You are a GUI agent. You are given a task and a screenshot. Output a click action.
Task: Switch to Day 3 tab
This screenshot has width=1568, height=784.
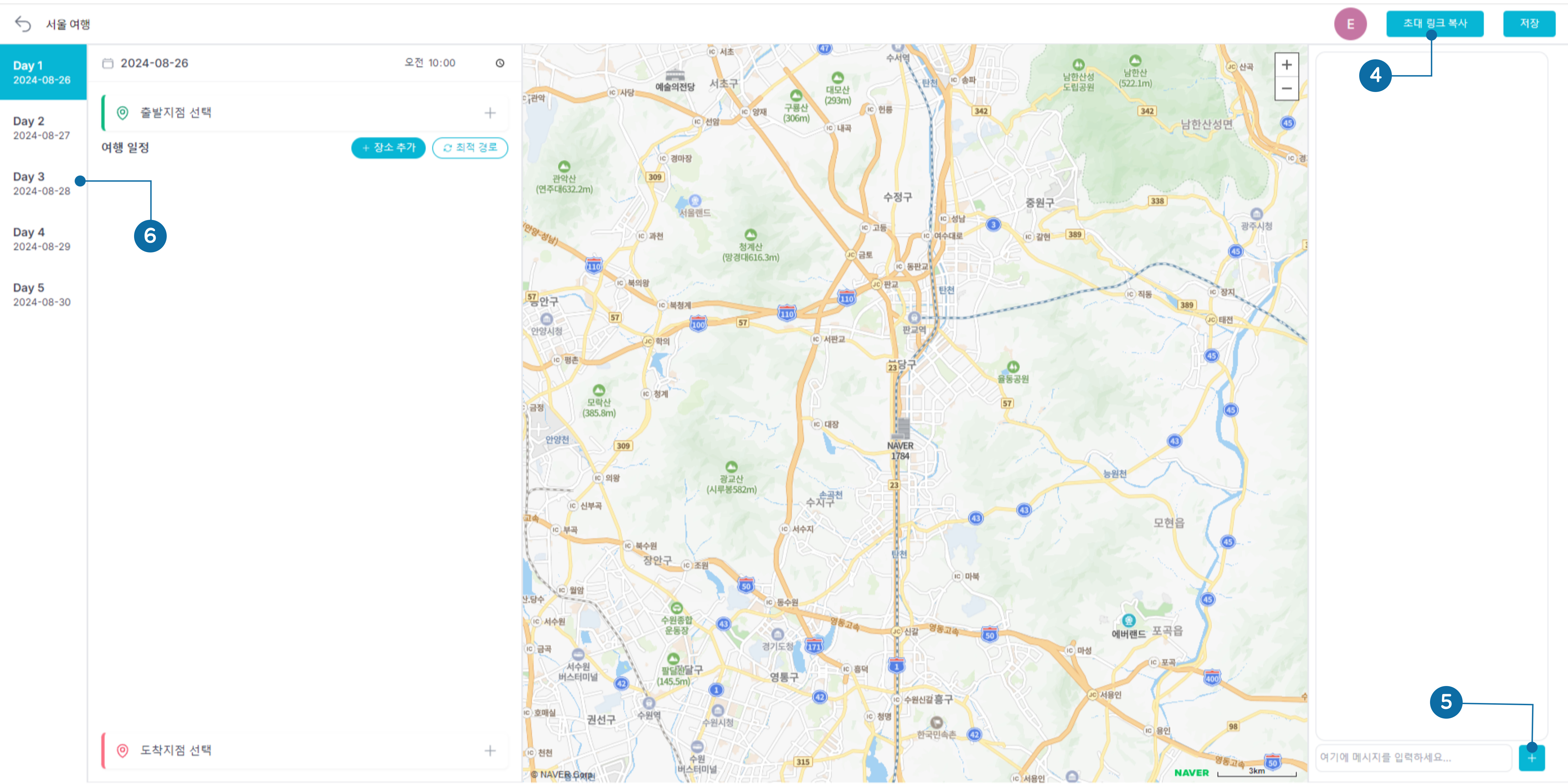[43, 183]
